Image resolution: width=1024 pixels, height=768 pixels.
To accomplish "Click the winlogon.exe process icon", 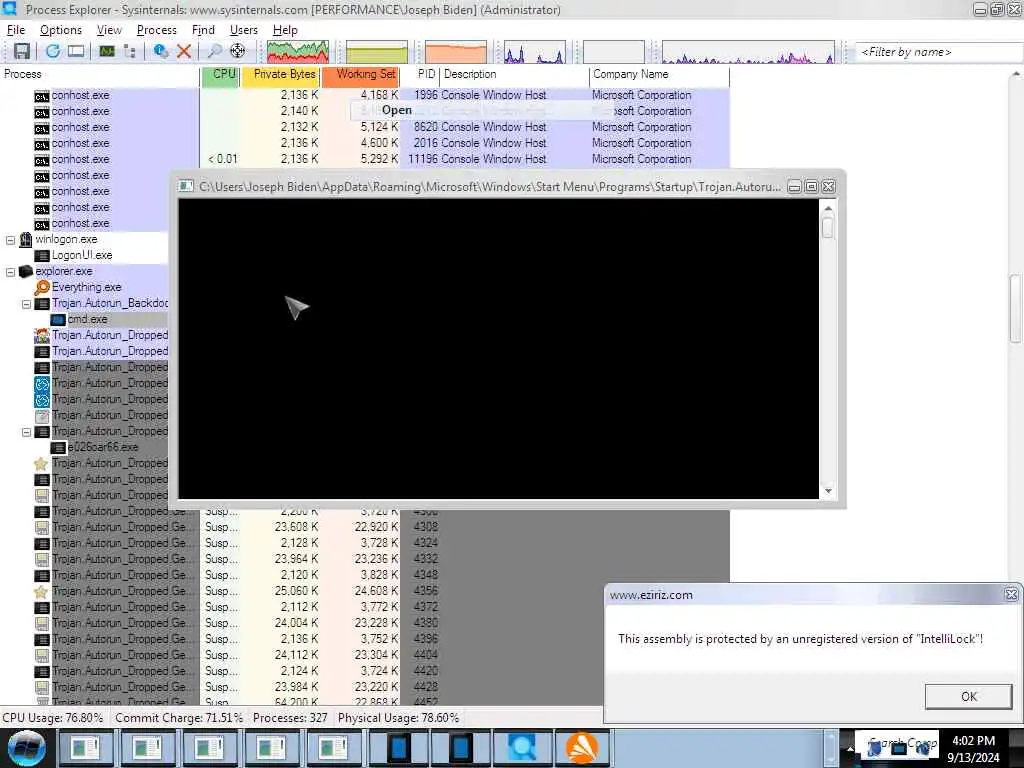I will point(25,240).
